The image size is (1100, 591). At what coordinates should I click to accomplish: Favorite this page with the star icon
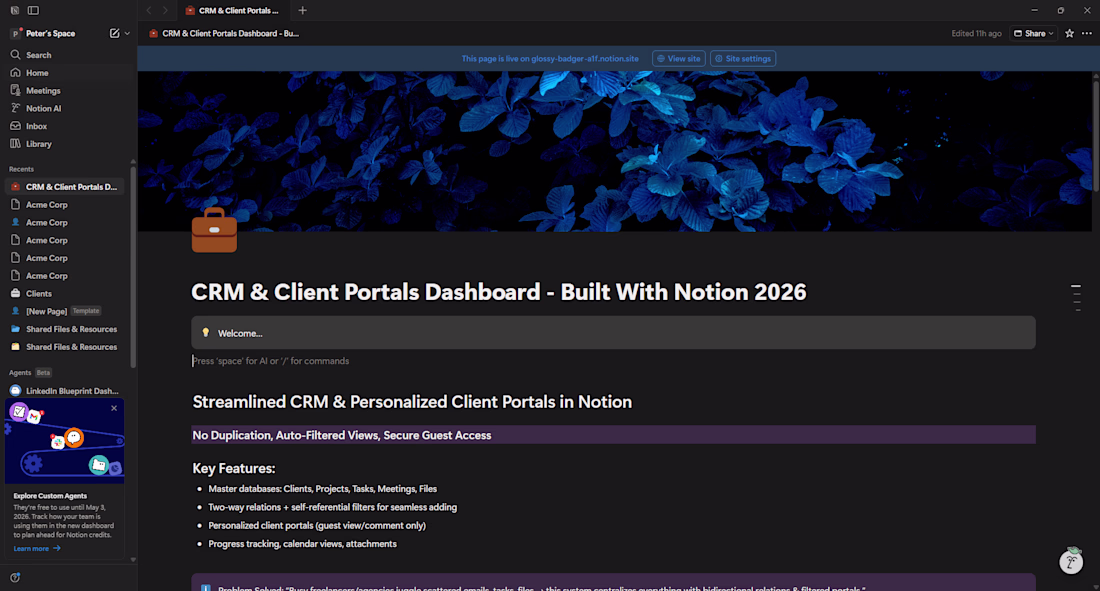point(1069,33)
